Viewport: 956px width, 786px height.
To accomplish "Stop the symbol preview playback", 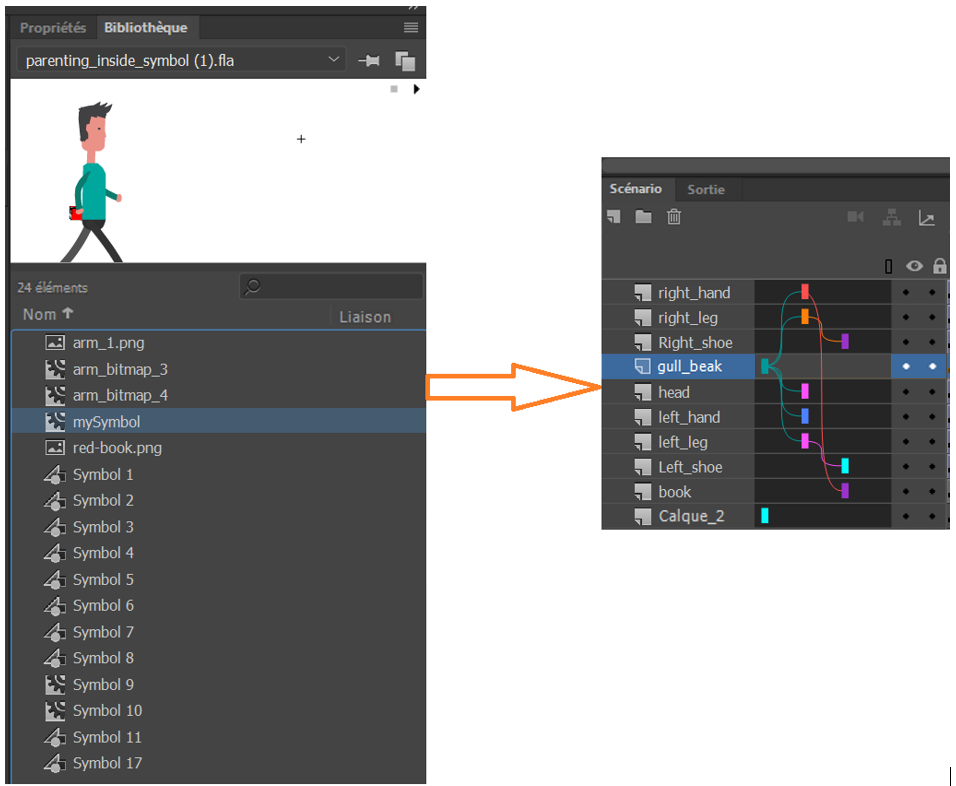I will click(x=394, y=89).
